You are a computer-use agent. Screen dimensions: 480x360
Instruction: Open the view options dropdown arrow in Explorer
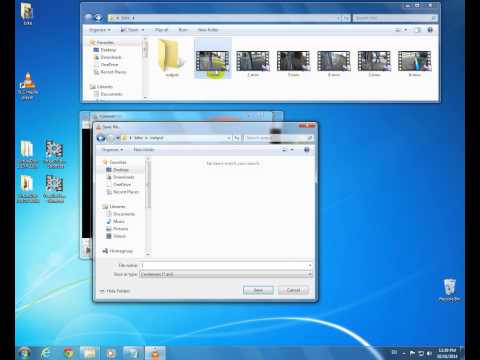[x=406, y=30]
